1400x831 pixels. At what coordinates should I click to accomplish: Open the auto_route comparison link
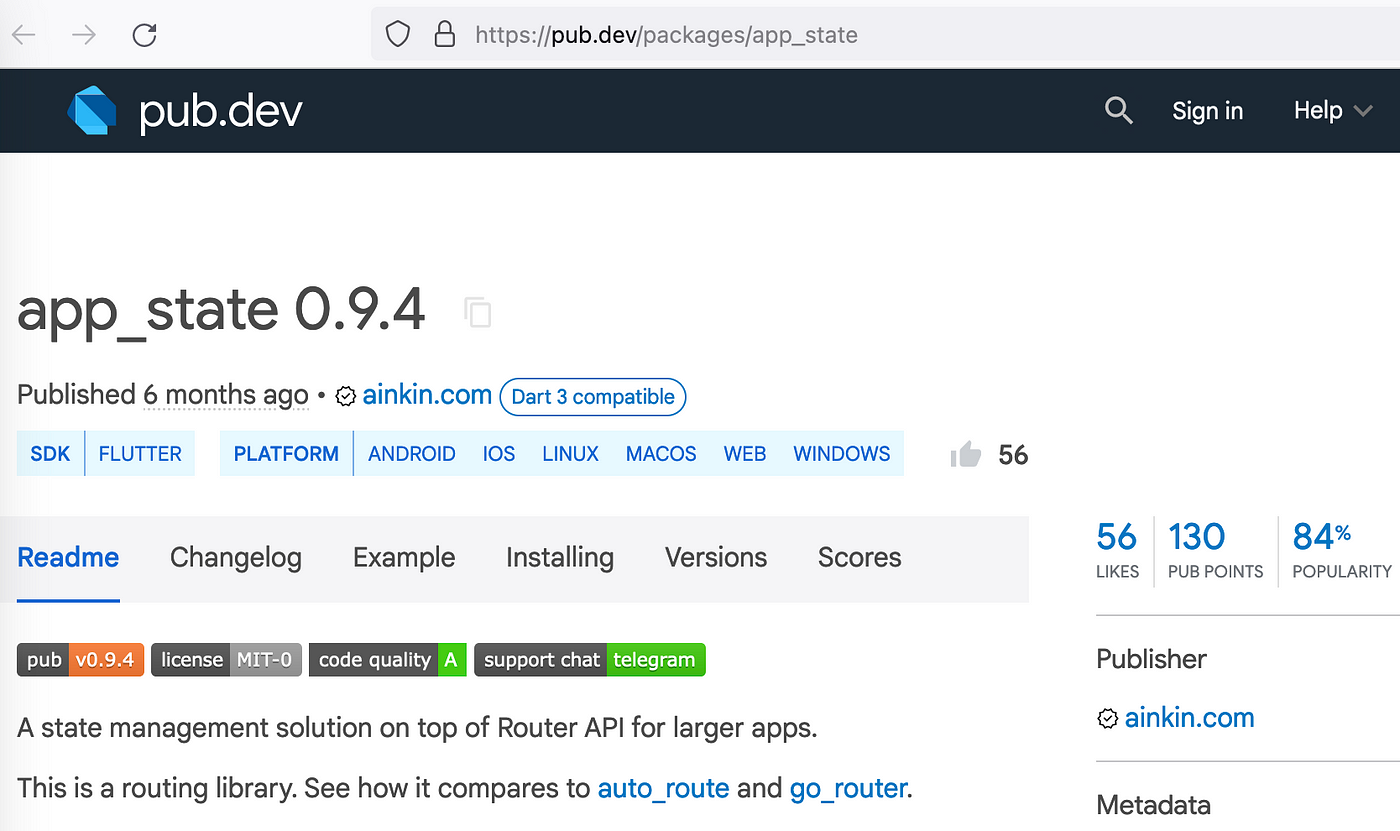click(x=663, y=788)
